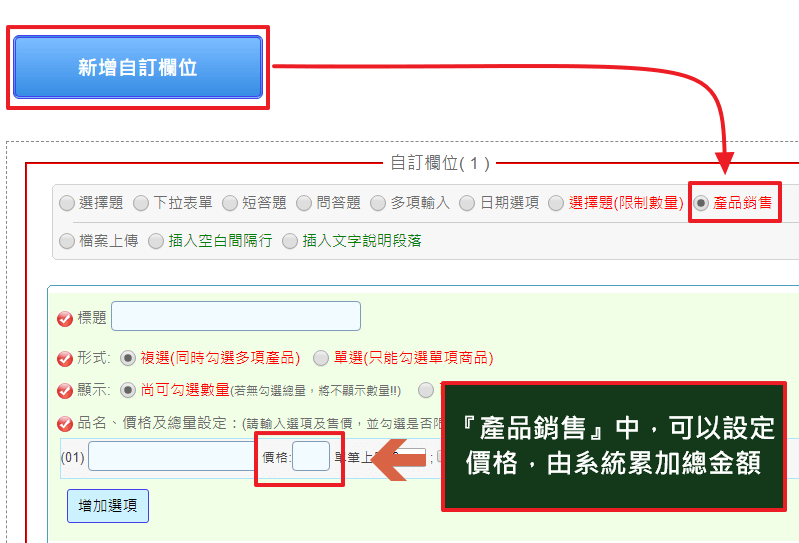Click the 增加選項 button
799x543 pixels.
tap(108, 506)
